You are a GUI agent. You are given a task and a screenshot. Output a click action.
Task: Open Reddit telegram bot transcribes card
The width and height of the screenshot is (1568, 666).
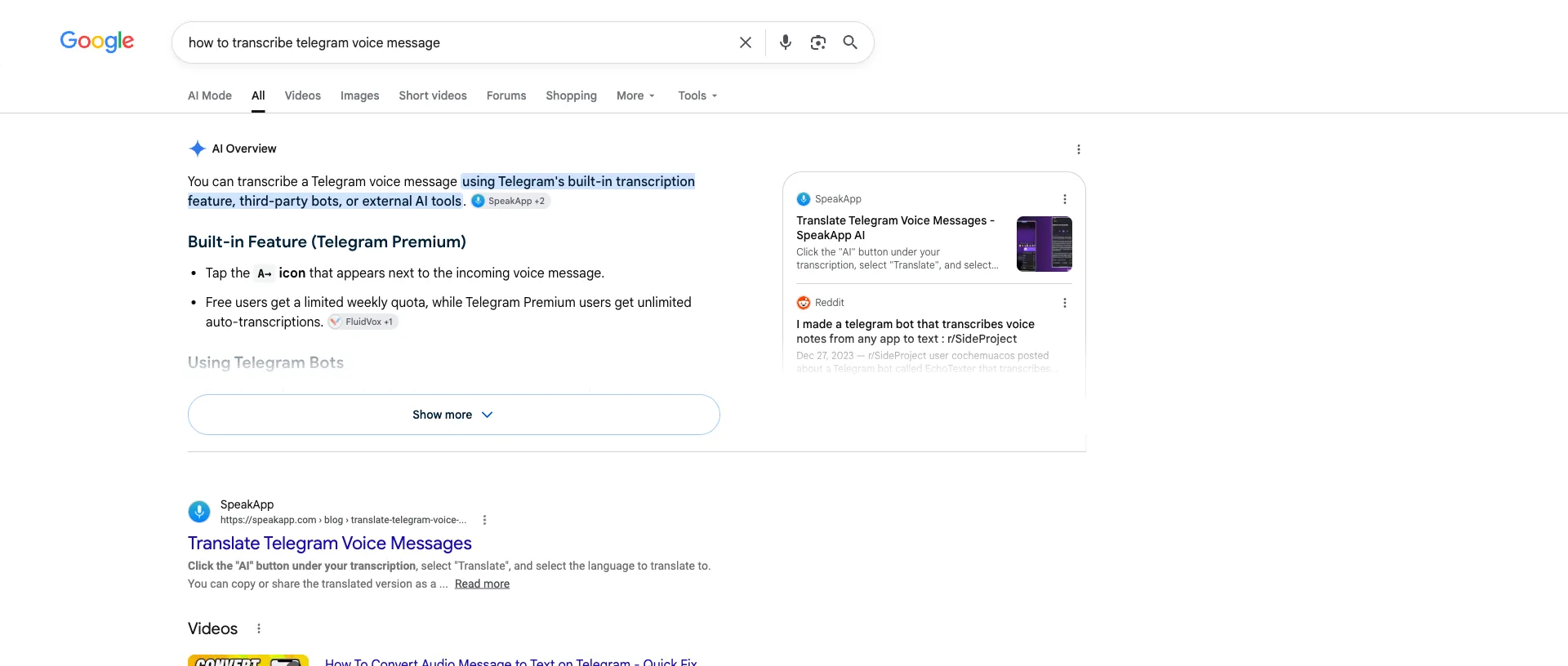915,331
